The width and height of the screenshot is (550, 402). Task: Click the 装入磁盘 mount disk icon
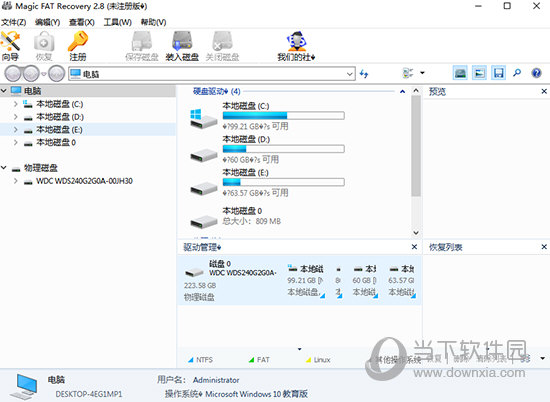click(182, 46)
